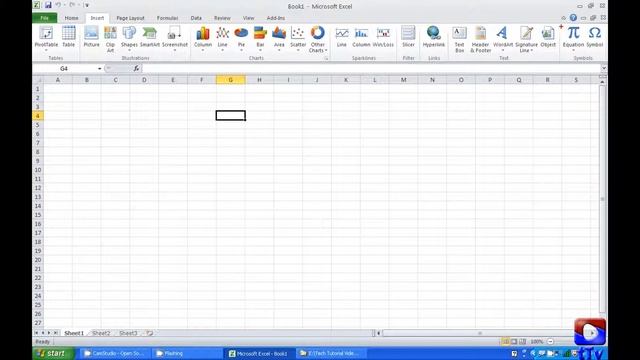
Task: Insert a Win/Loss sparkline
Action: click(383, 37)
